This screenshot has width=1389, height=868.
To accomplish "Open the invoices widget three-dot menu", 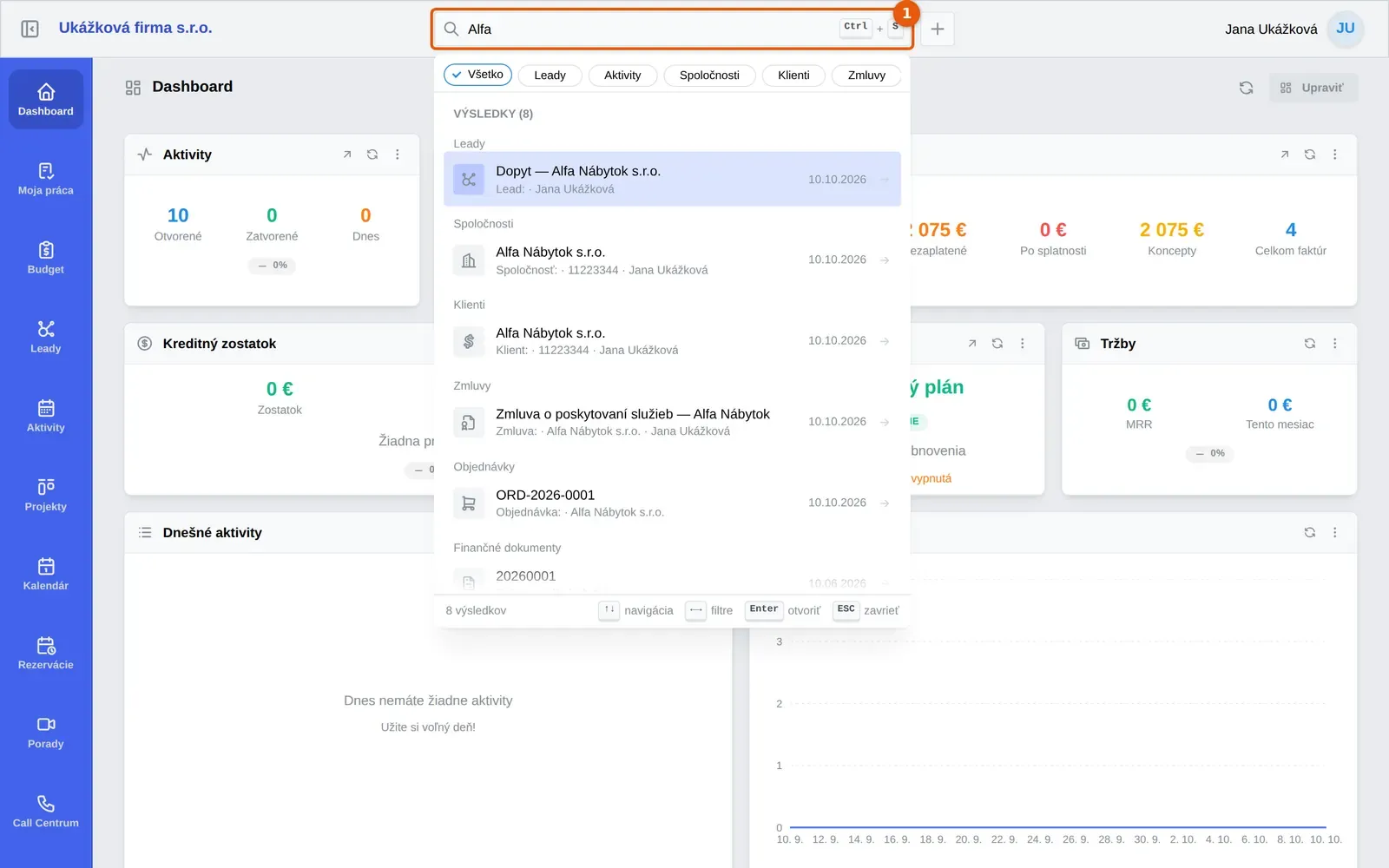I will pyautogui.click(x=1335, y=155).
